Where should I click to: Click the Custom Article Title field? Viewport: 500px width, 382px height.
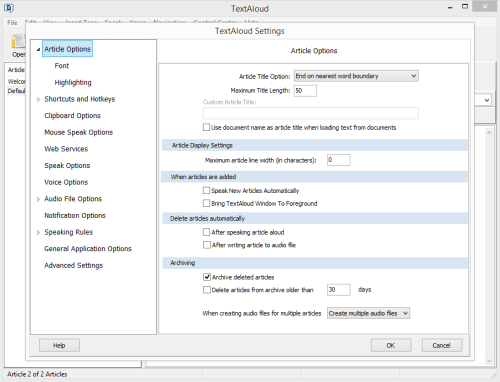(x=311, y=113)
